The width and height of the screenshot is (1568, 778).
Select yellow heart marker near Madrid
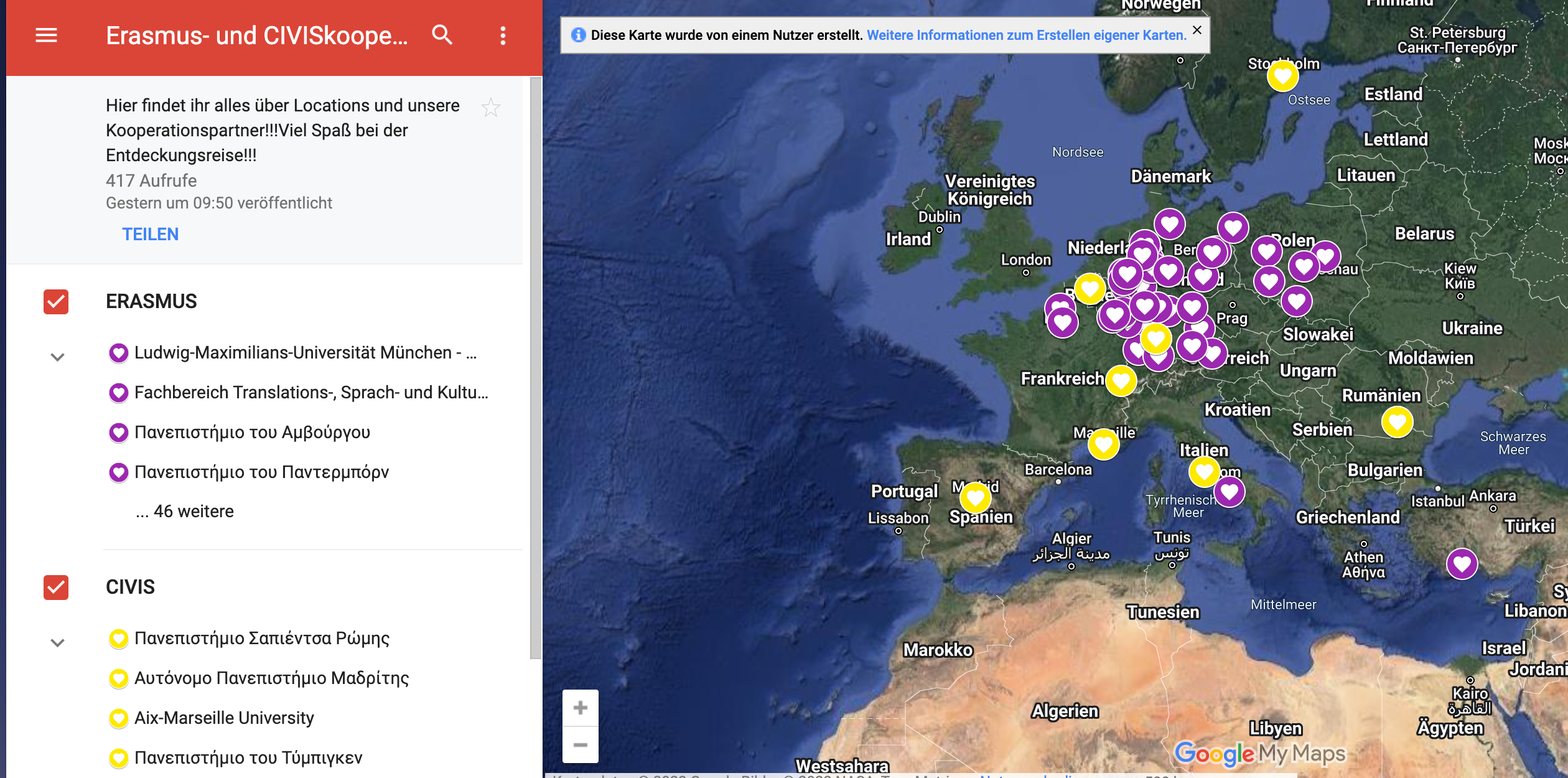(975, 497)
